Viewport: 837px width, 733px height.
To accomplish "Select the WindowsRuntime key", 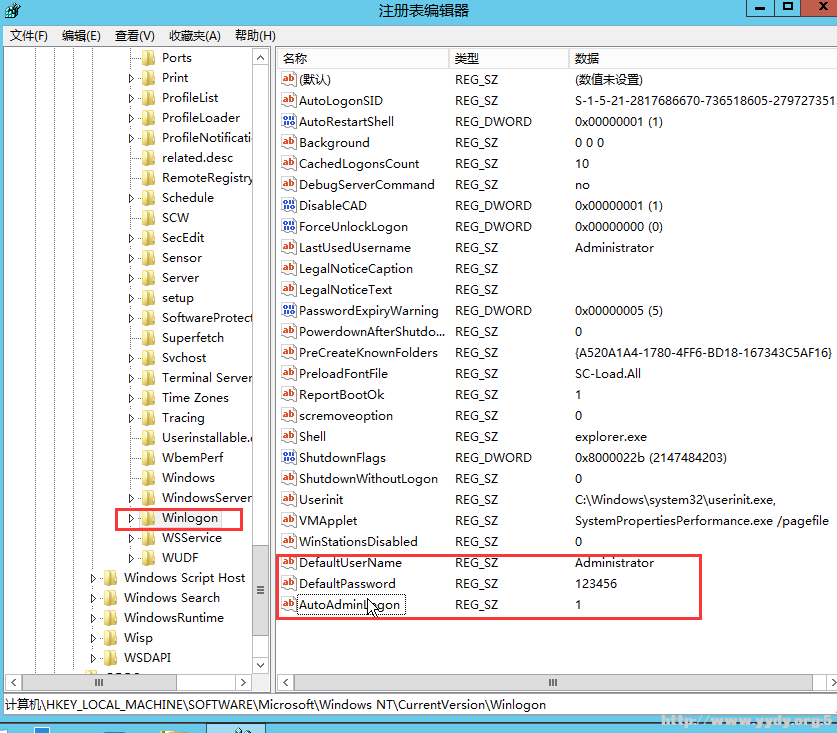I will coord(173,618).
